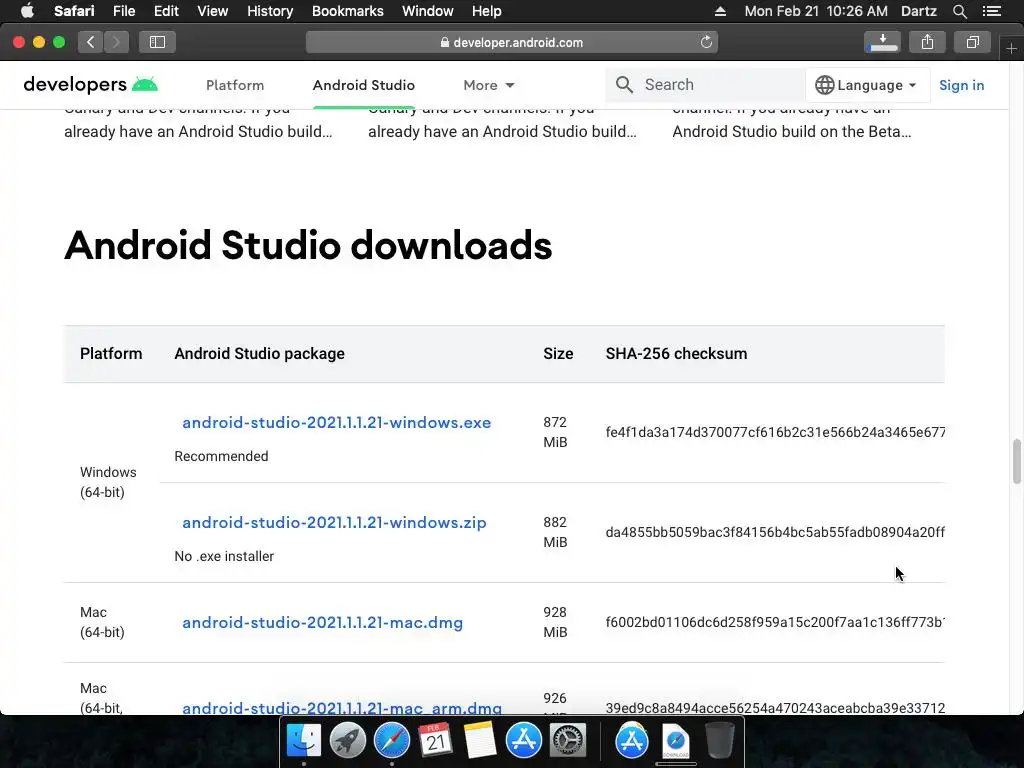
Task: Click the checksum starting with da4855bb
Action: (x=775, y=532)
